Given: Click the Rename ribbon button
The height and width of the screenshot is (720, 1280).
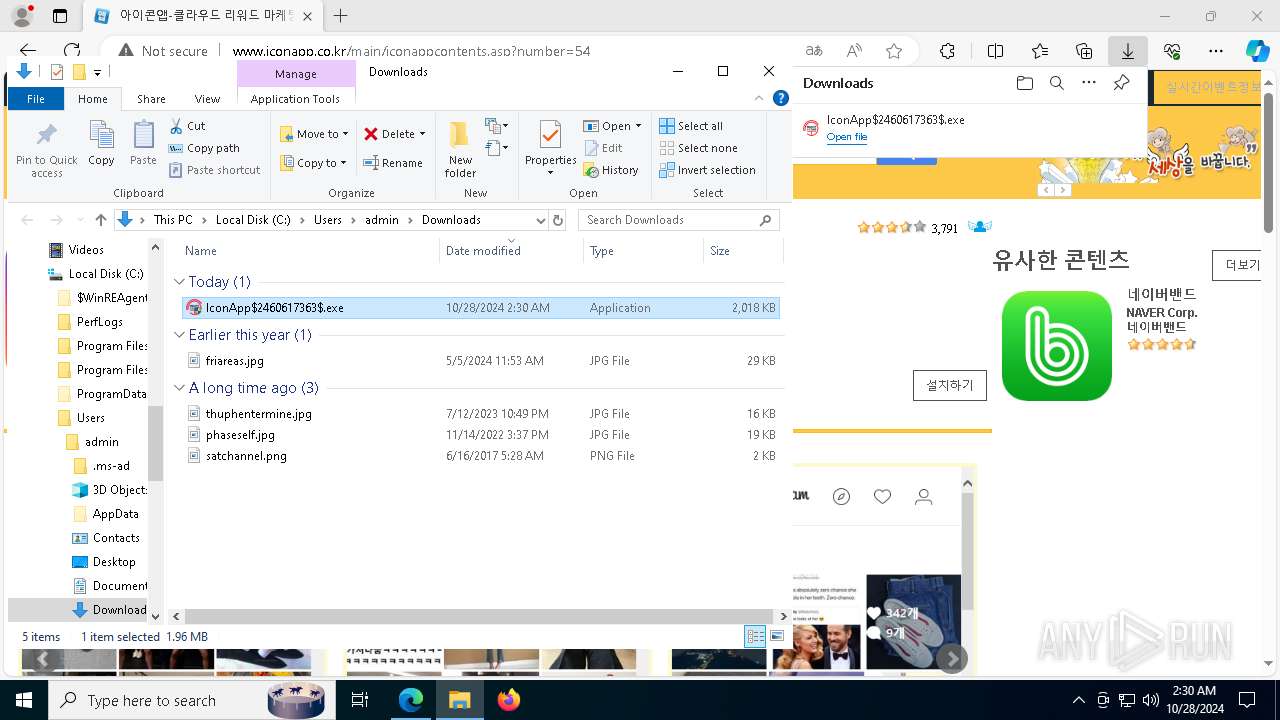Looking at the screenshot, I should tap(393, 163).
